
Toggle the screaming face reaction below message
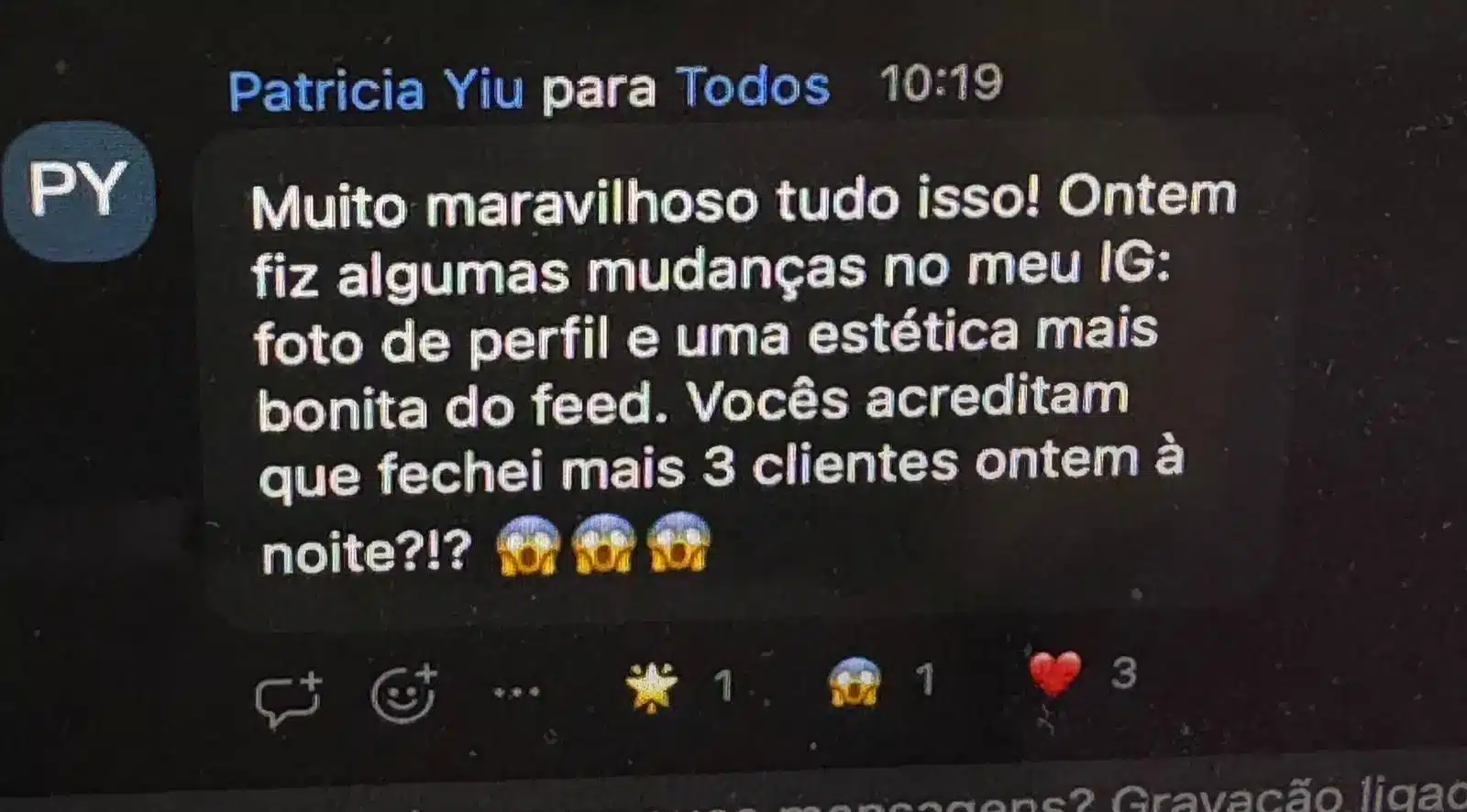[855, 683]
